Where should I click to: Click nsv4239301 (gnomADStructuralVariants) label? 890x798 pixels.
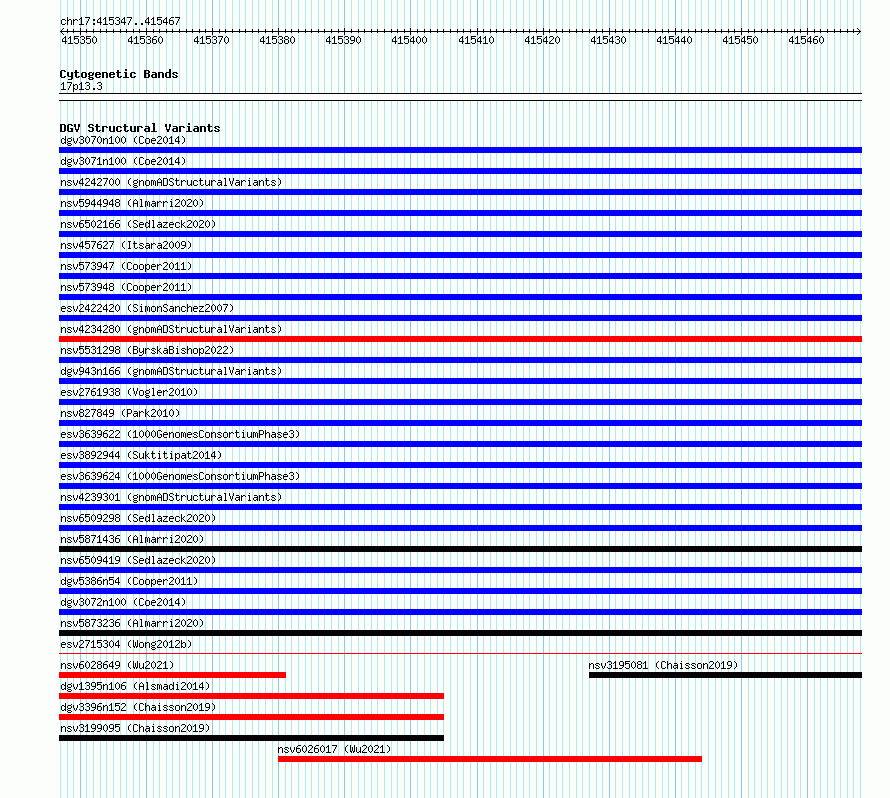(171, 497)
